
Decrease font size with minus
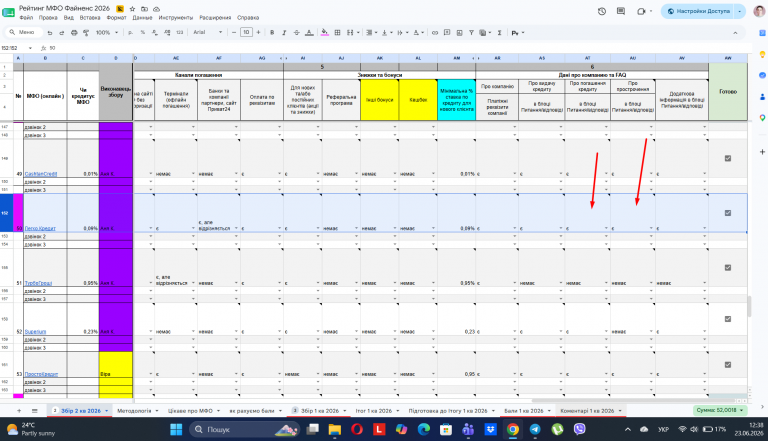234,32
